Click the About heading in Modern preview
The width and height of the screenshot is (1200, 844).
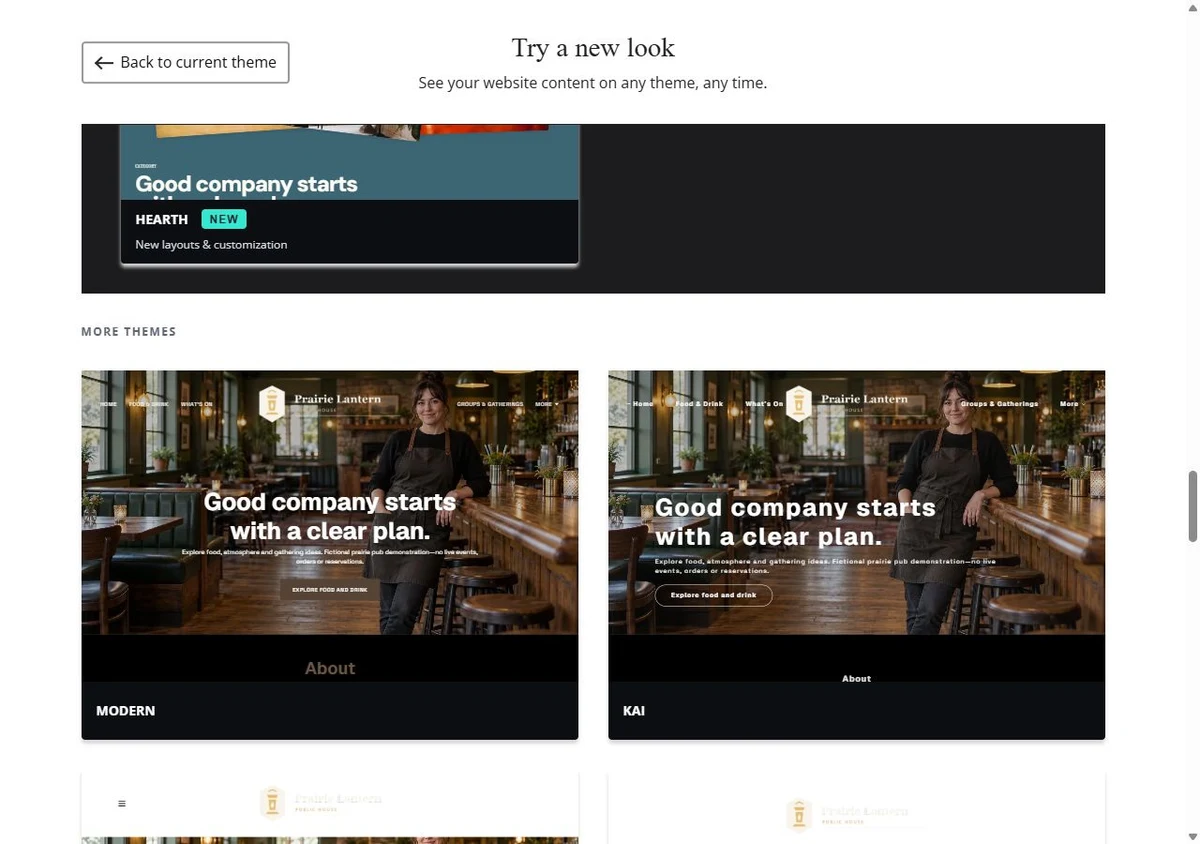[330, 668]
